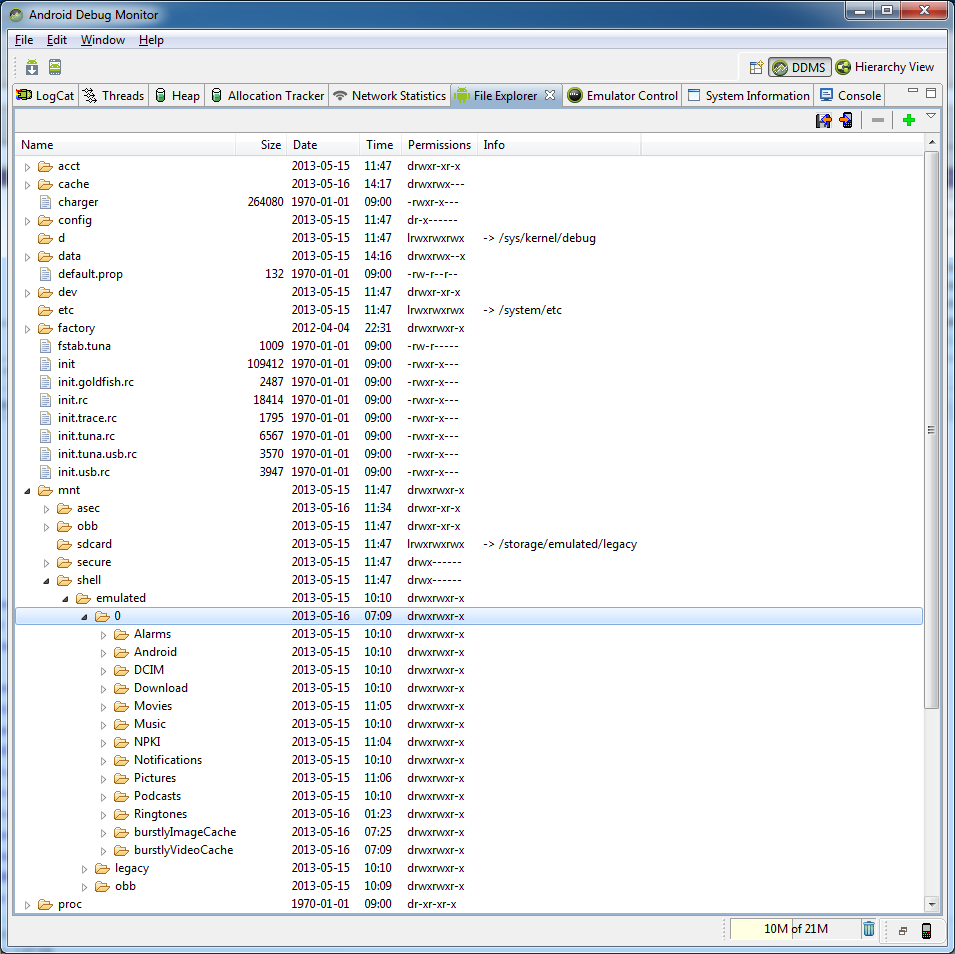Viewport: 955px width, 954px height.
Task: Run garbage collector trash icon
Action: (869, 929)
